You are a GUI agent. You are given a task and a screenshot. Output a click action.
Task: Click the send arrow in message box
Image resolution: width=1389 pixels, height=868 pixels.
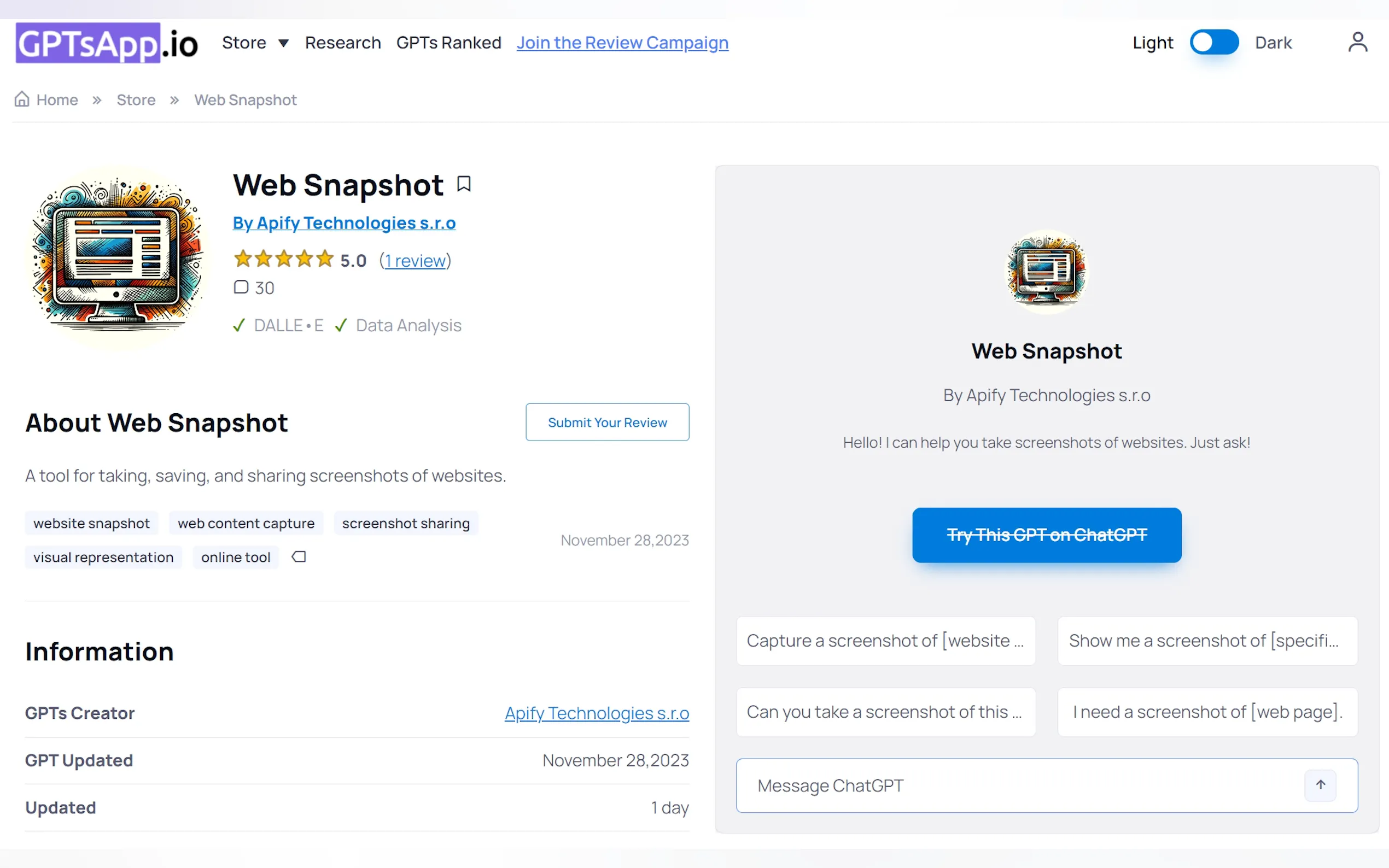click(x=1320, y=785)
